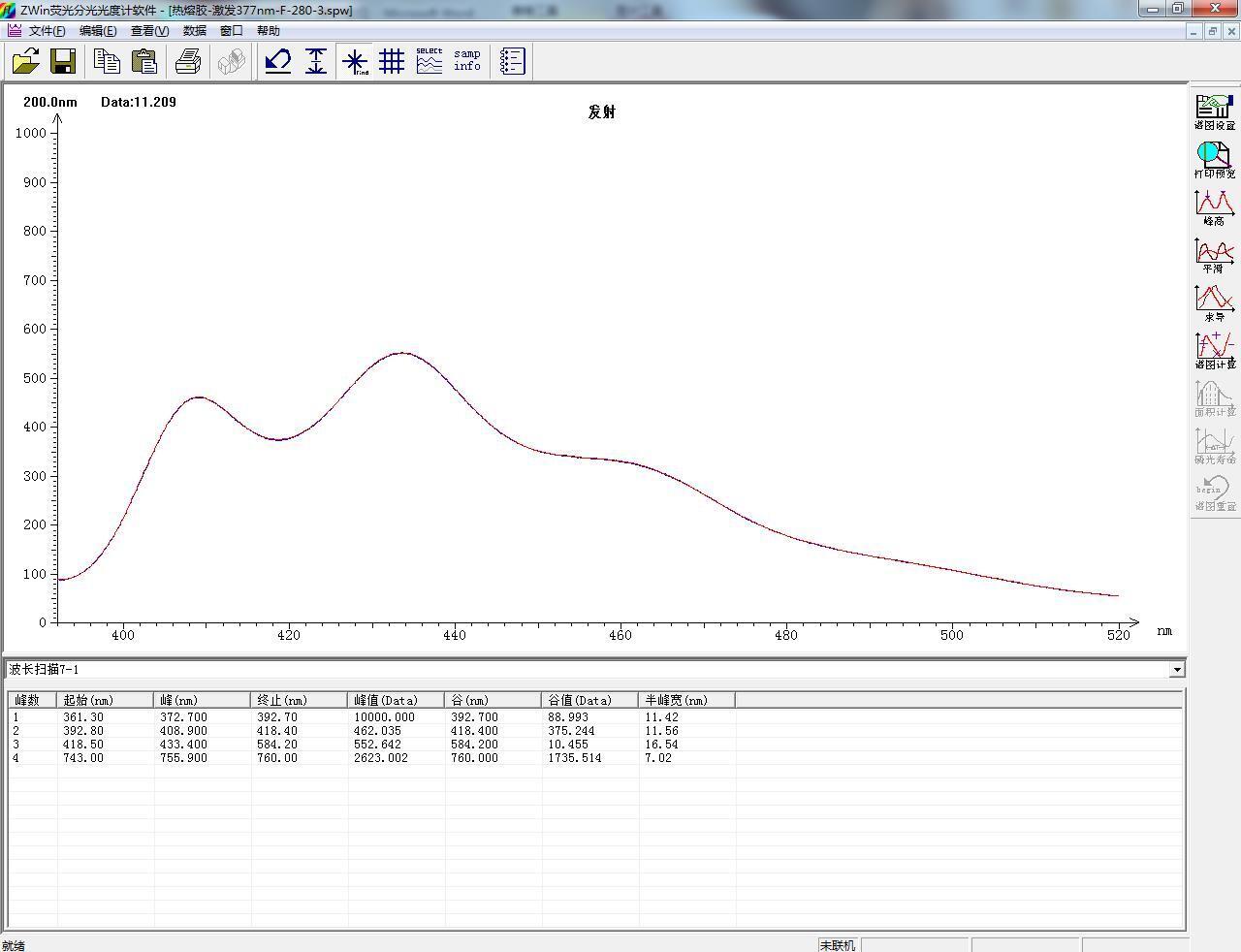Click the 谷值(Data) column header
1241x952 pixels.
click(x=590, y=700)
